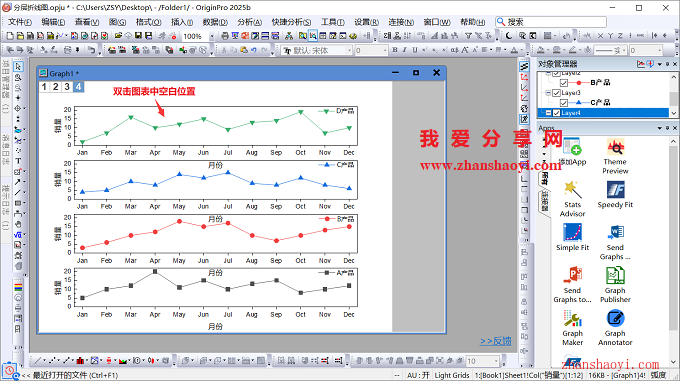Launch the Speedy Fit app
The width and height of the screenshot is (680, 381).
(615, 195)
